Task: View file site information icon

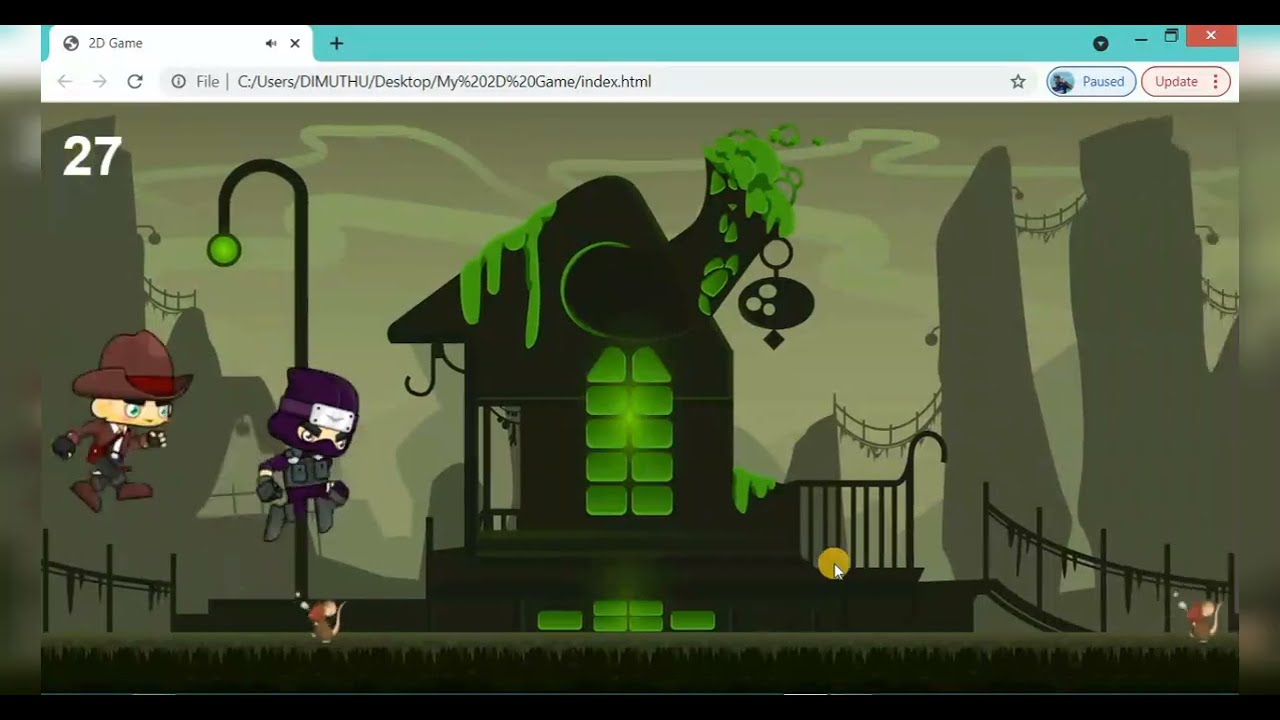Action: (178, 82)
